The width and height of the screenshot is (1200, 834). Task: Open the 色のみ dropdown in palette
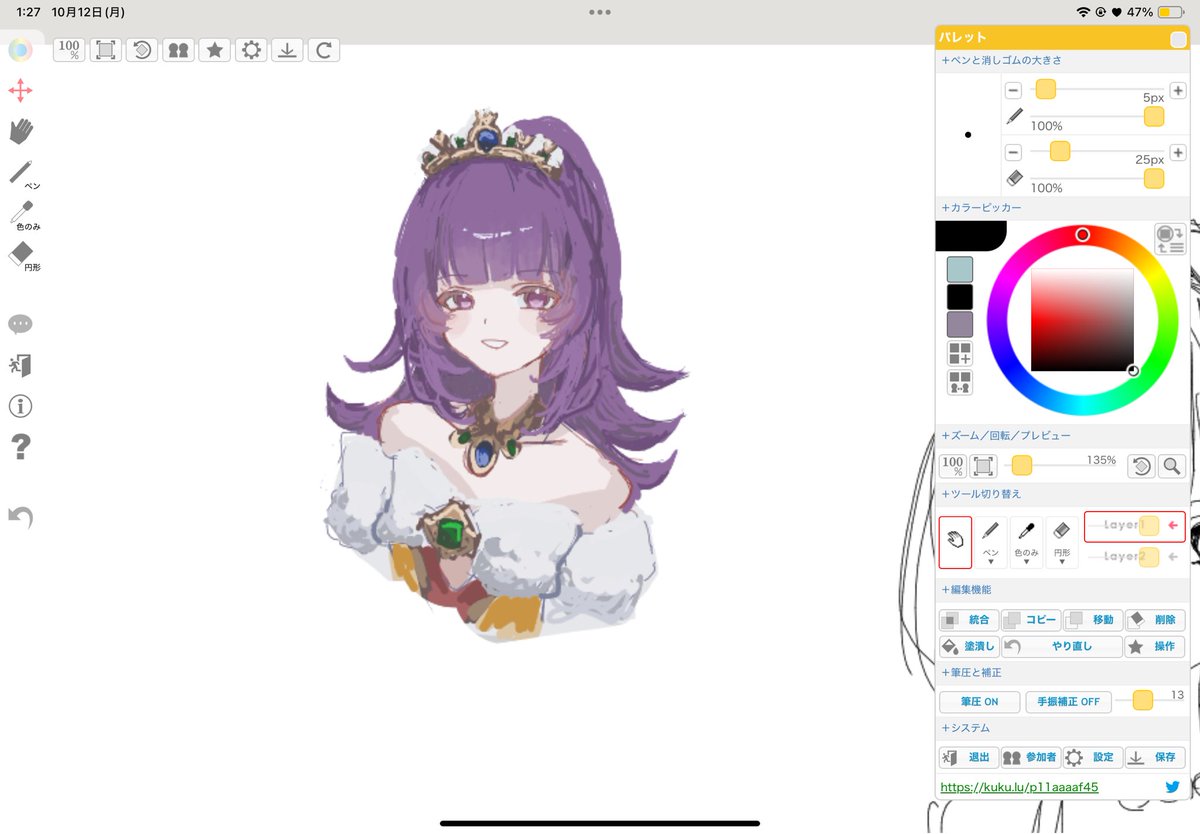1026,543
